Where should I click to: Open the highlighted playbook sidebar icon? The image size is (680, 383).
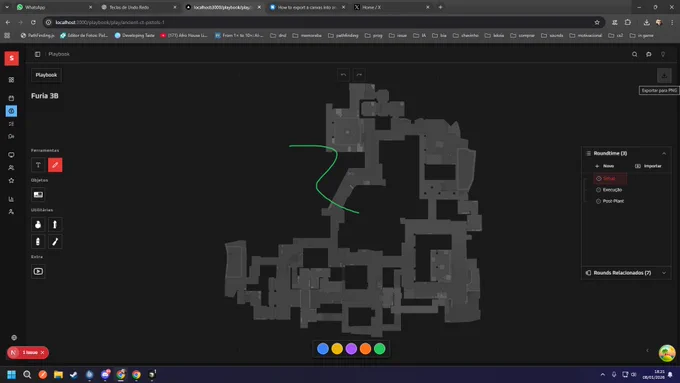(11, 111)
